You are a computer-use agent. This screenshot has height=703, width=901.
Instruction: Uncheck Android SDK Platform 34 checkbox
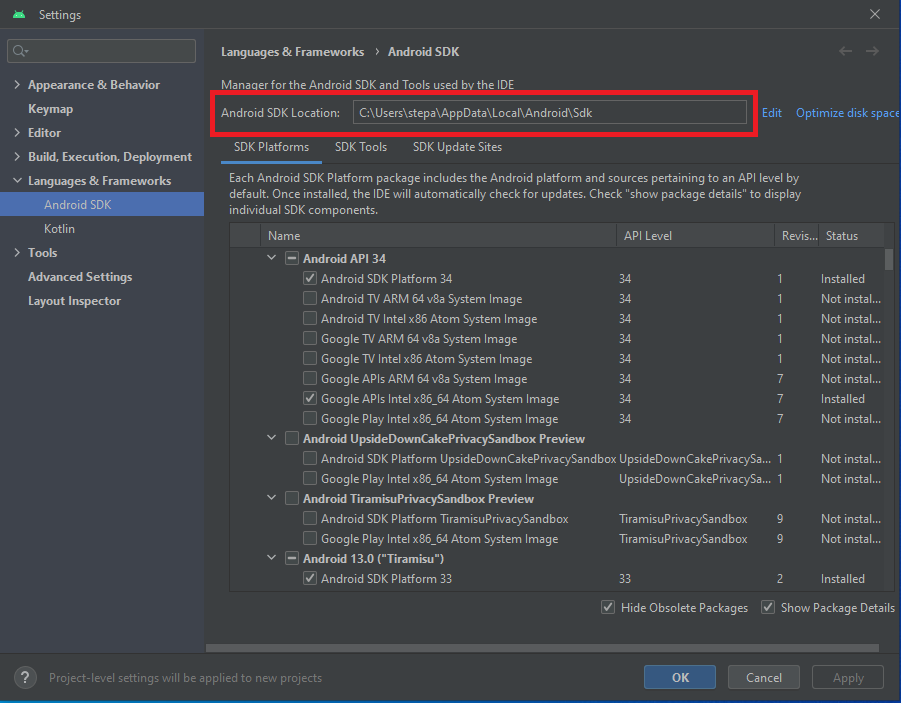pyautogui.click(x=310, y=279)
